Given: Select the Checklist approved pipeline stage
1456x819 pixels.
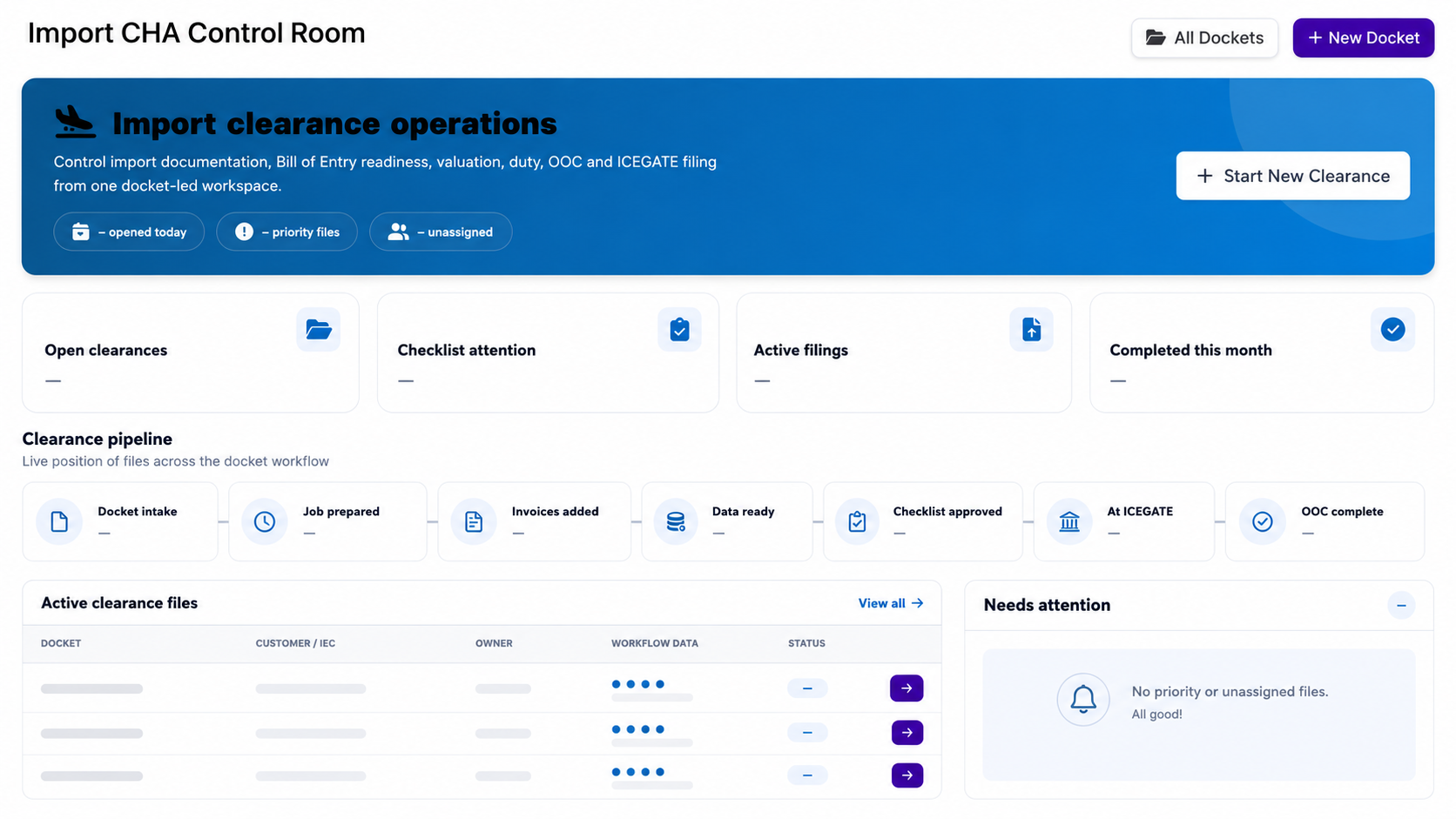Looking at the screenshot, I should 923,521.
